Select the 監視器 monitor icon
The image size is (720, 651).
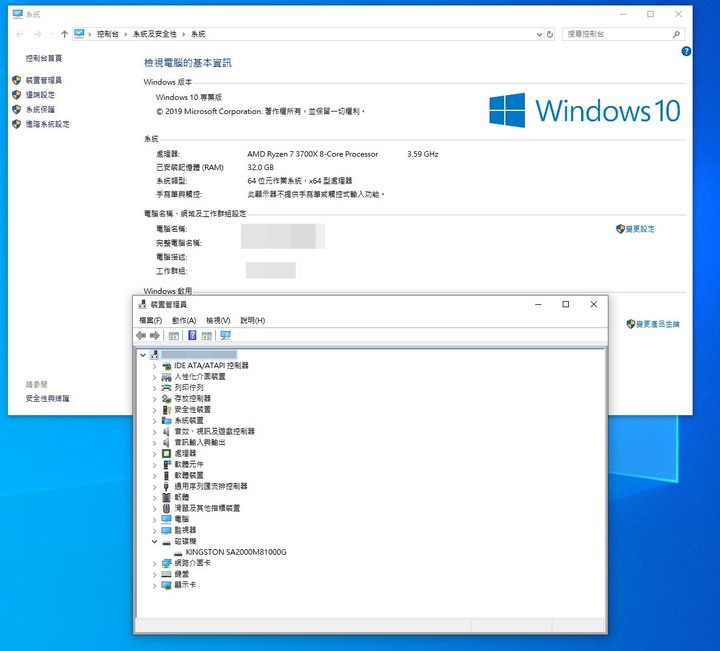tap(166, 530)
